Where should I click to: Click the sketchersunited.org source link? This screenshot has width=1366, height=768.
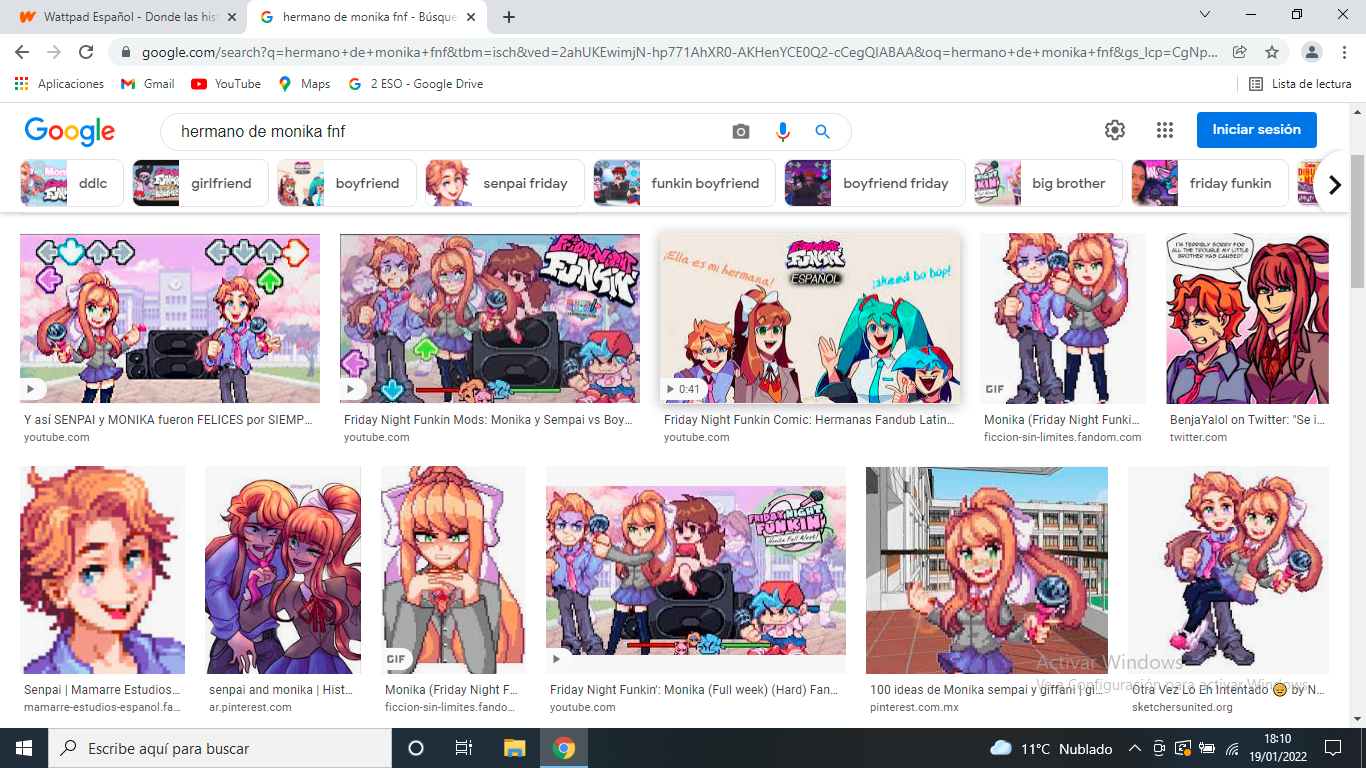coord(1182,707)
